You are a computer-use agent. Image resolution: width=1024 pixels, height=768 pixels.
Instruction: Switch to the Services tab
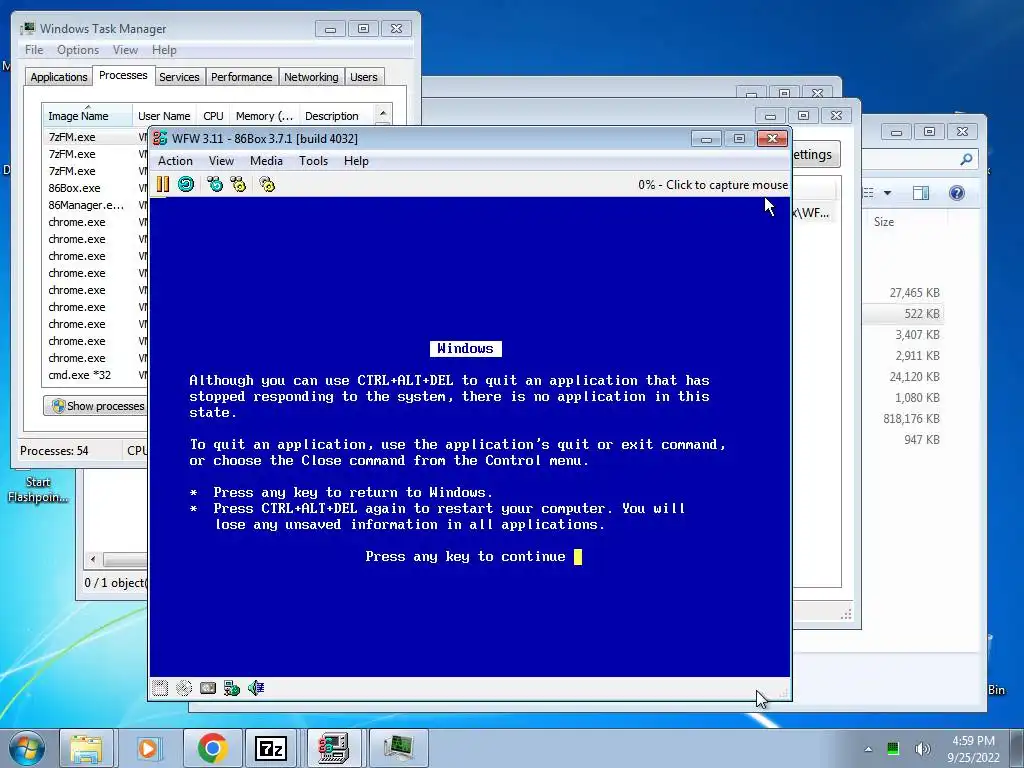click(179, 77)
